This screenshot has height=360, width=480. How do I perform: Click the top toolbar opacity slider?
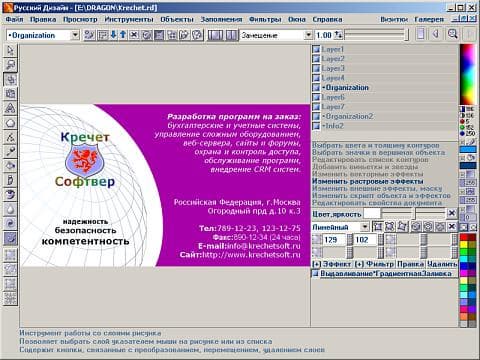coord(377,34)
